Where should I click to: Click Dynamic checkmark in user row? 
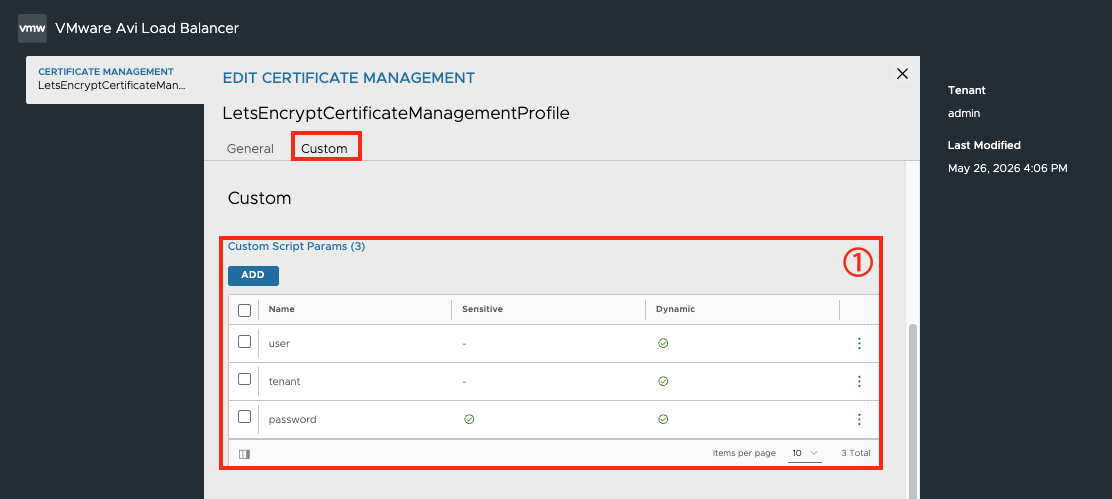(663, 343)
